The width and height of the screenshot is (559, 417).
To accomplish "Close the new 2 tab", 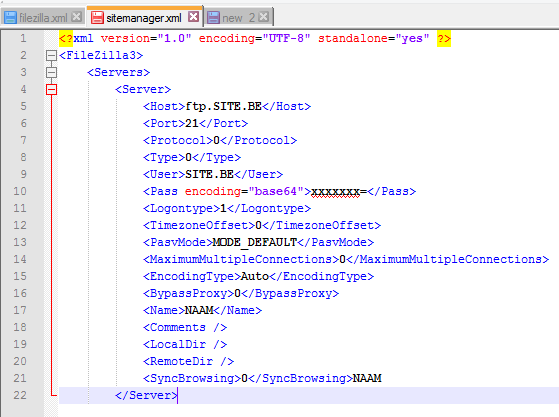I will coord(263,16).
